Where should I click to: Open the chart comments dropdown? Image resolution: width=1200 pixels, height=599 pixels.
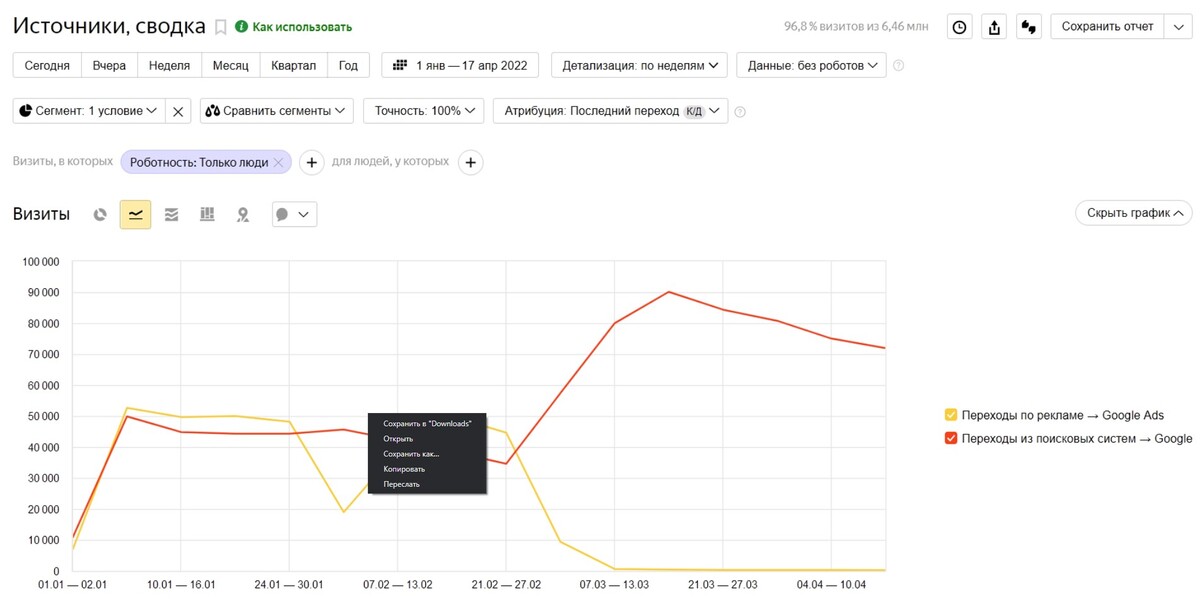(294, 214)
